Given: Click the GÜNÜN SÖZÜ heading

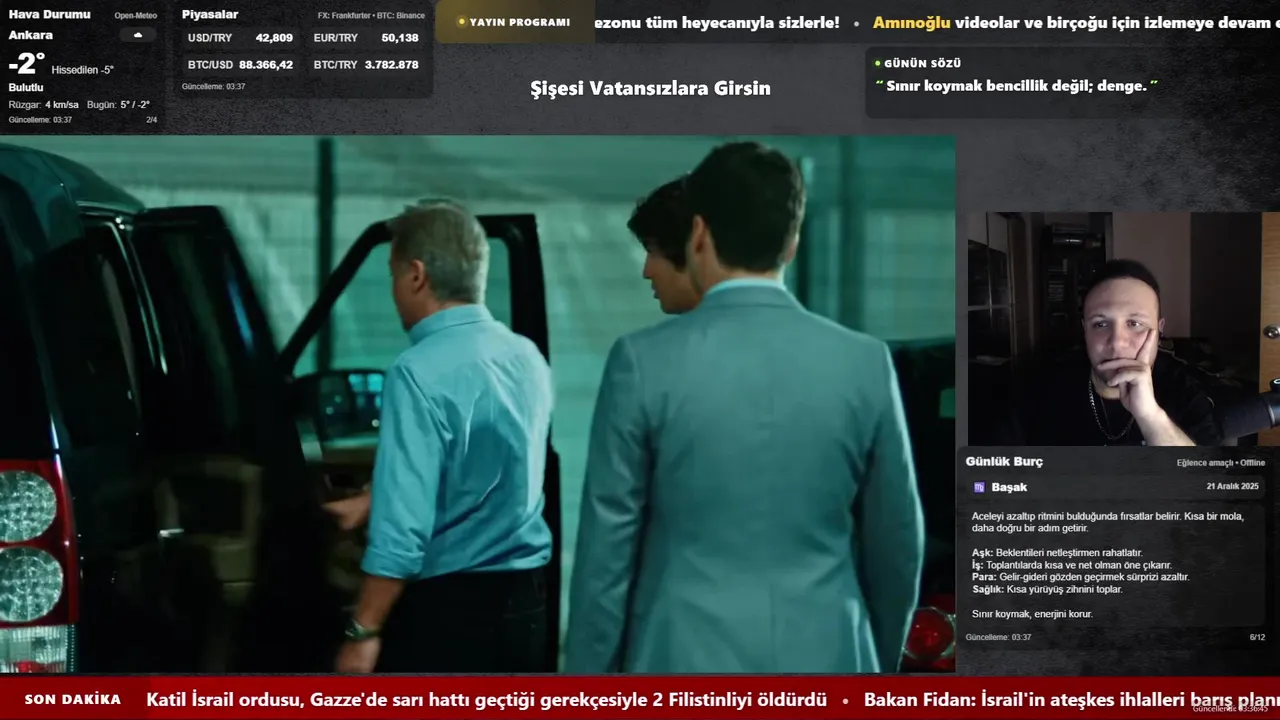Looking at the screenshot, I should (x=922, y=63).
